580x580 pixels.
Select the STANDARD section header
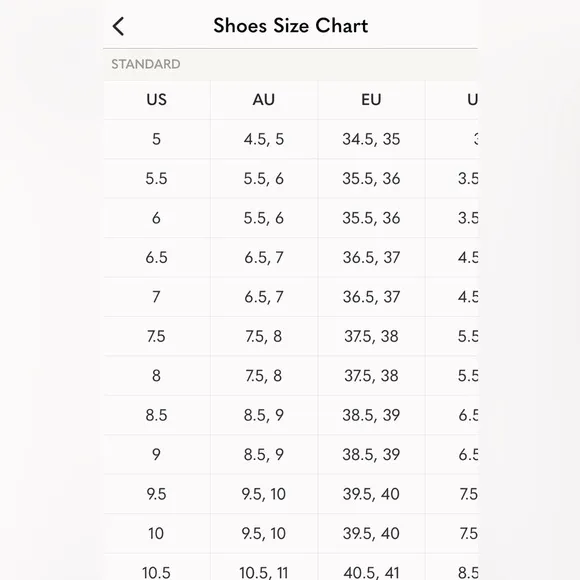(x=146, y=64)
